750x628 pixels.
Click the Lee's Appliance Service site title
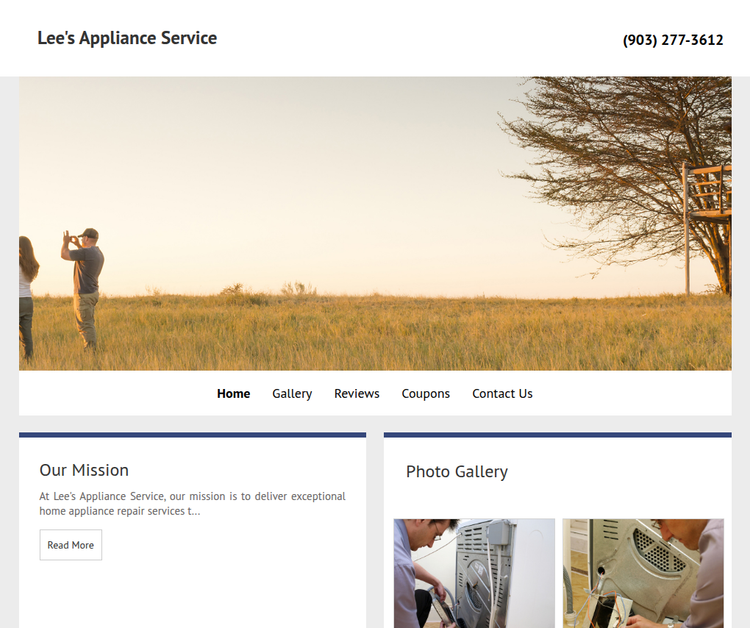point(127,38)
